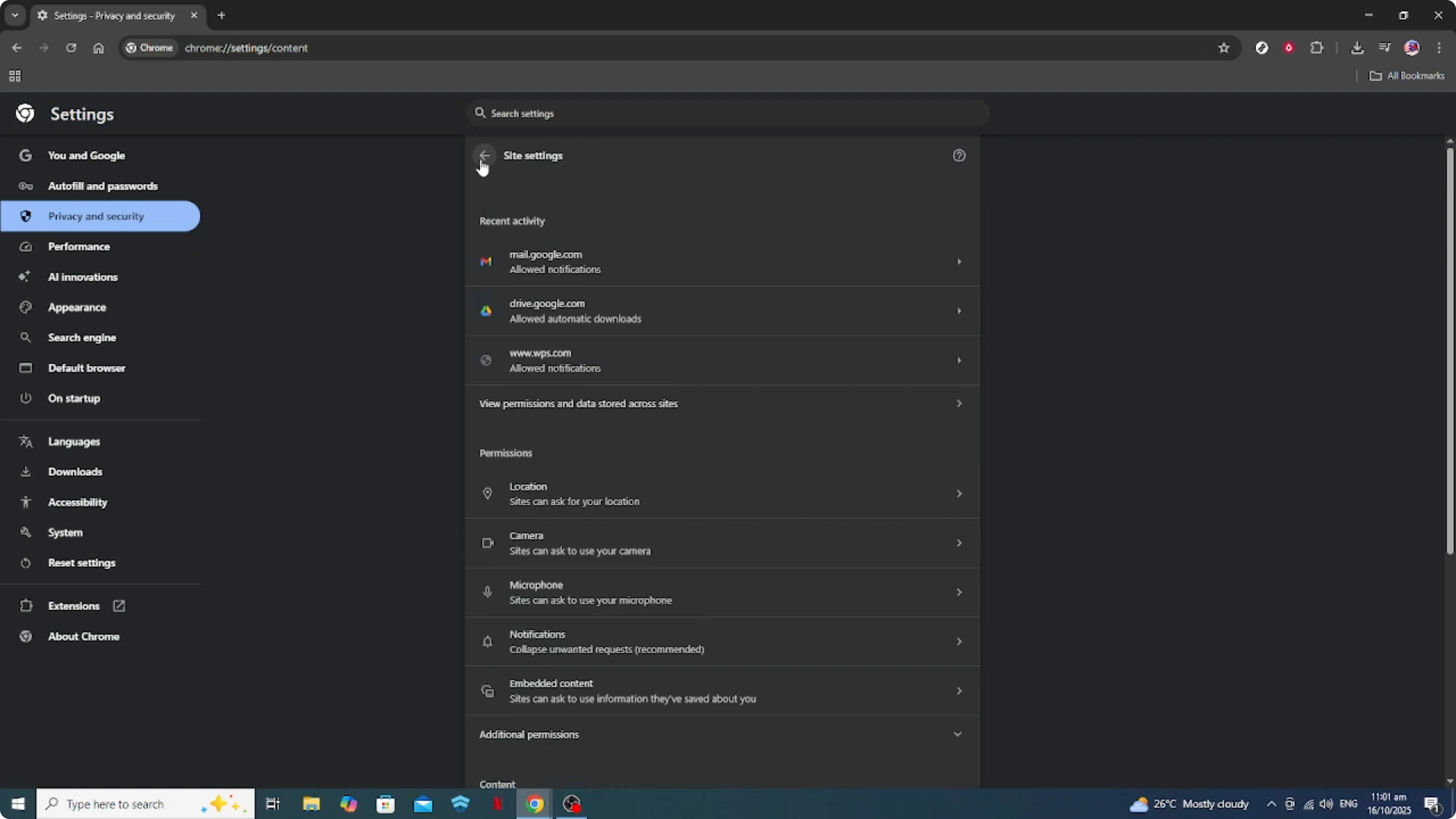Viewport: 1456px width, 819px height.
Task: Switch to the Performance settings section
Action: pos(79,246)
